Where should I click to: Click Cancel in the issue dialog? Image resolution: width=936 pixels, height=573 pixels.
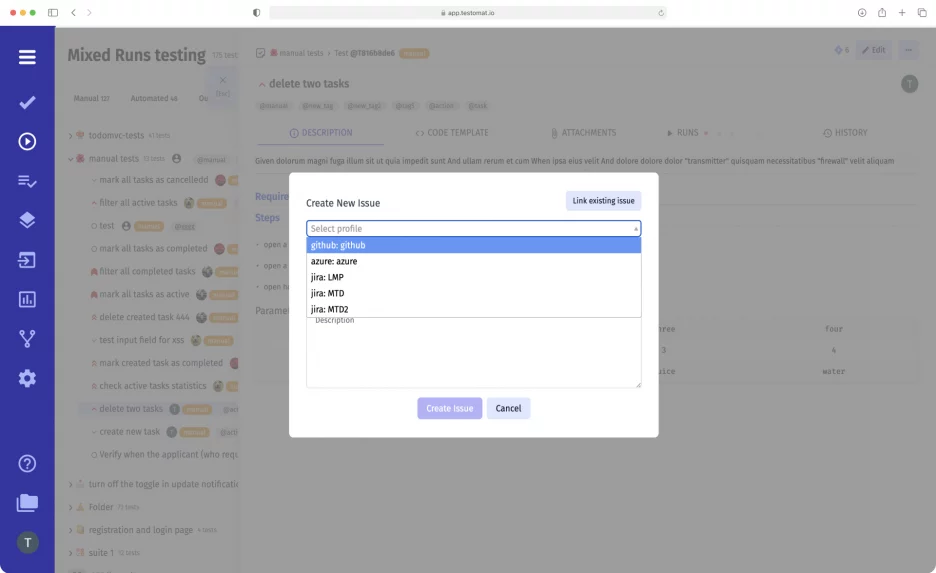pyautogui.click(x=508, y=408)
